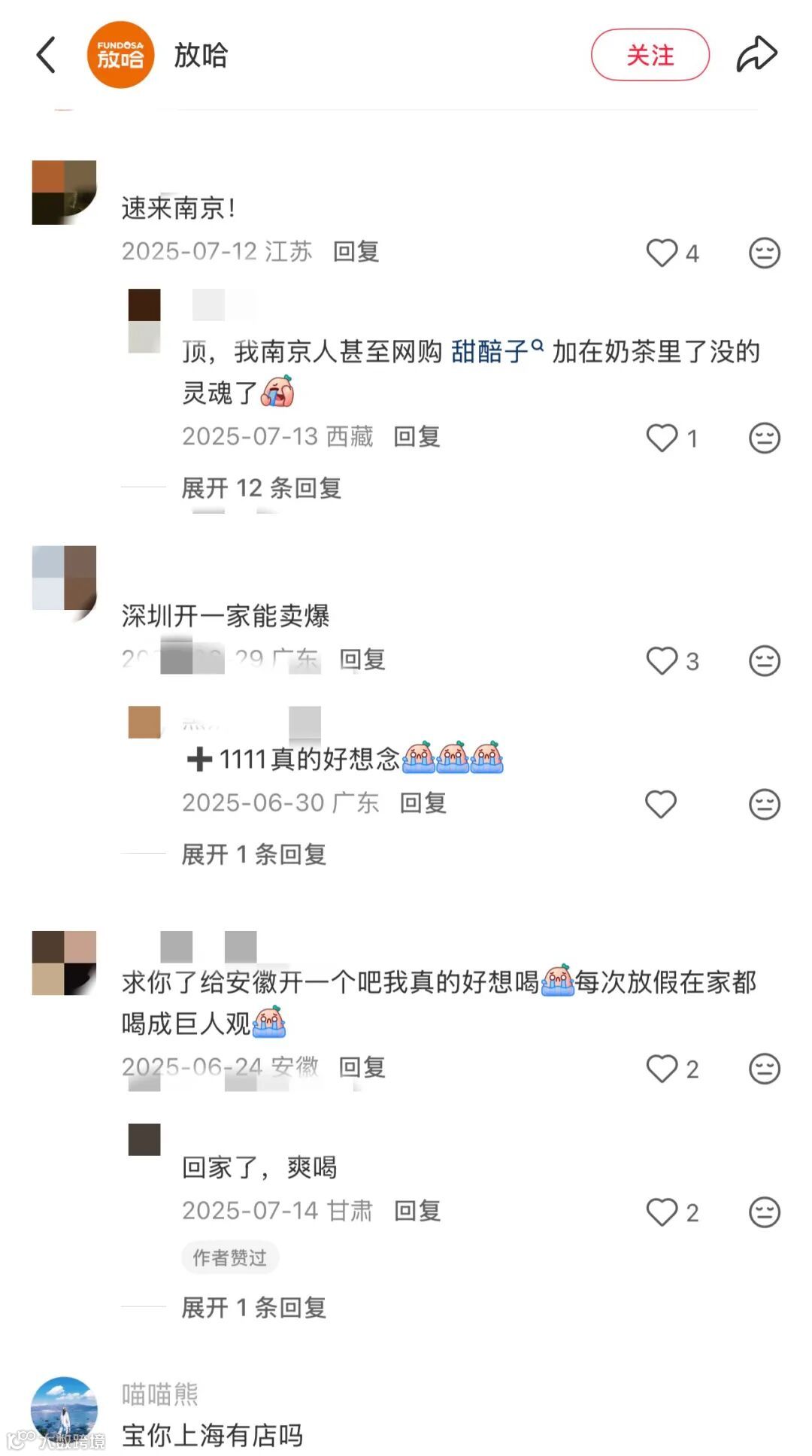Open 喵喵熊 user avatar
The width and height of the screenshot is (812, 1456).
65,1409
